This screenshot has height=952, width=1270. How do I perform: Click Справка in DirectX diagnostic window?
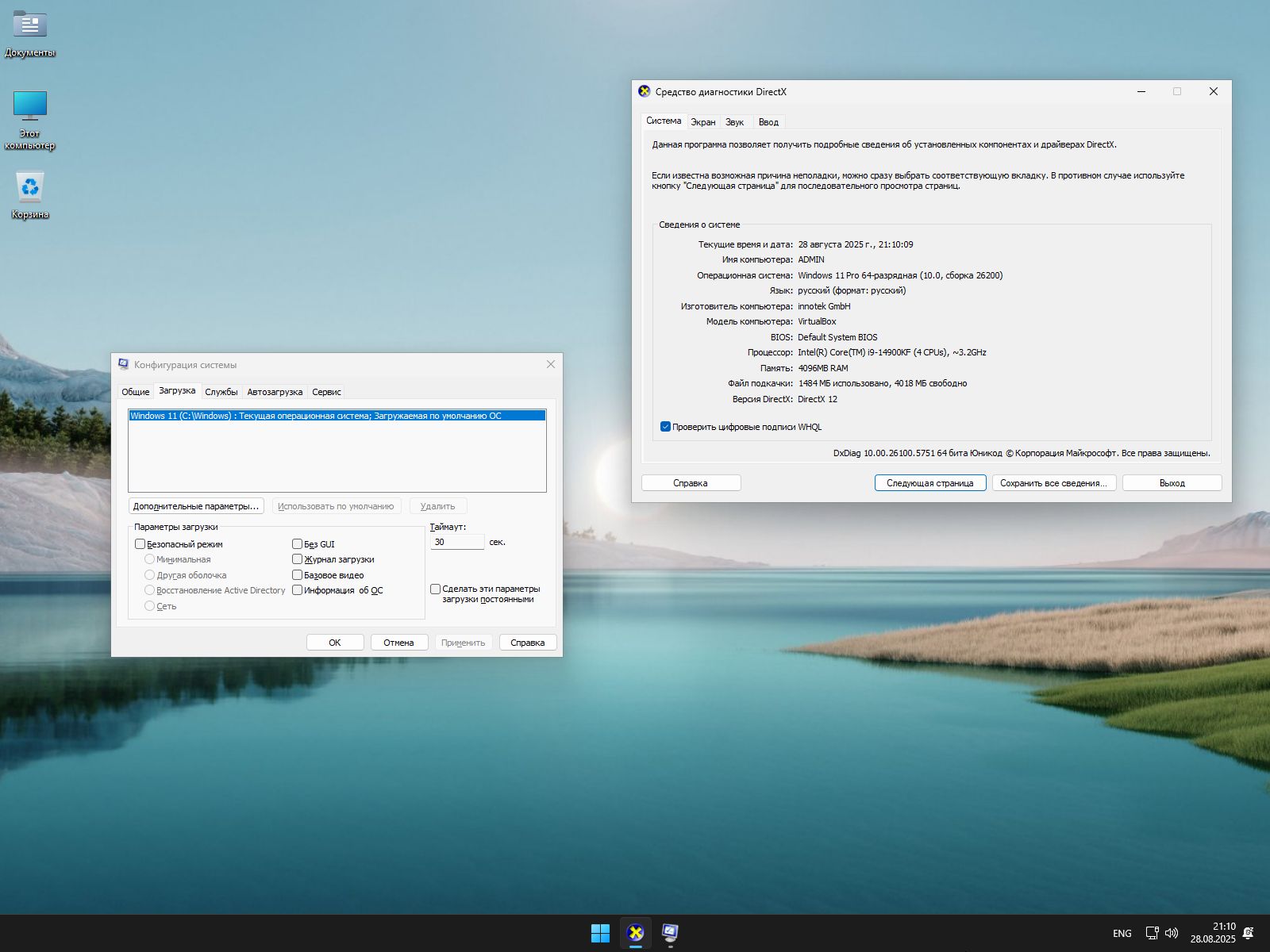point(691,483)
